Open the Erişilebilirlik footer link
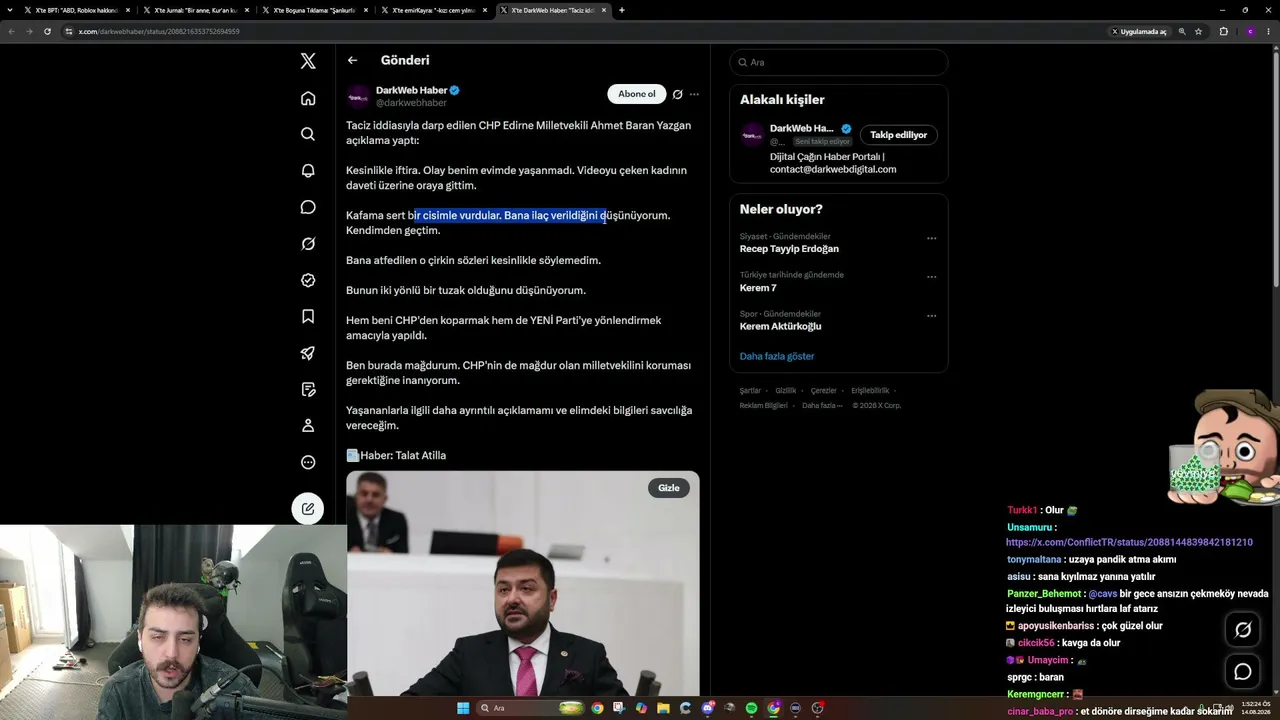 click(x=869, y=391)
